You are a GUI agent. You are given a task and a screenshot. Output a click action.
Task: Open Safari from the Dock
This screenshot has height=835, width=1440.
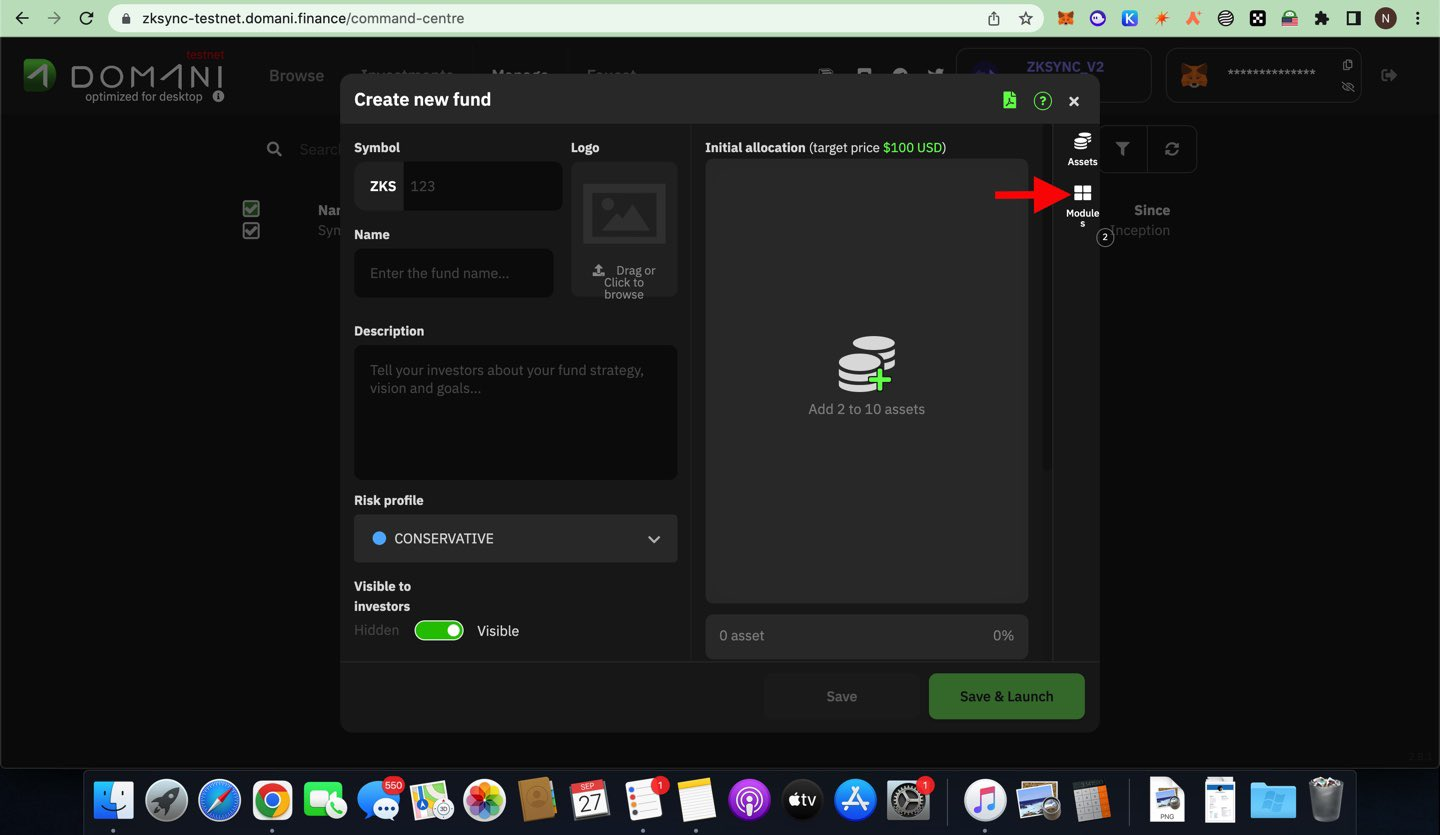[x=219, y=800]
